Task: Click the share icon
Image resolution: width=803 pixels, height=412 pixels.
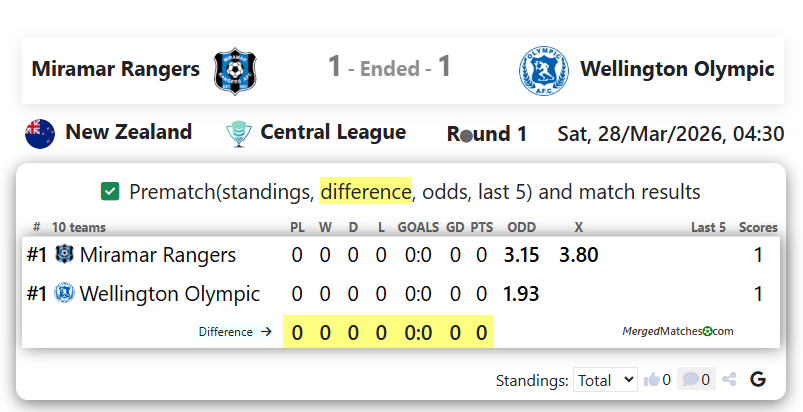Action: pyautogui.click(x=730, y=380)
